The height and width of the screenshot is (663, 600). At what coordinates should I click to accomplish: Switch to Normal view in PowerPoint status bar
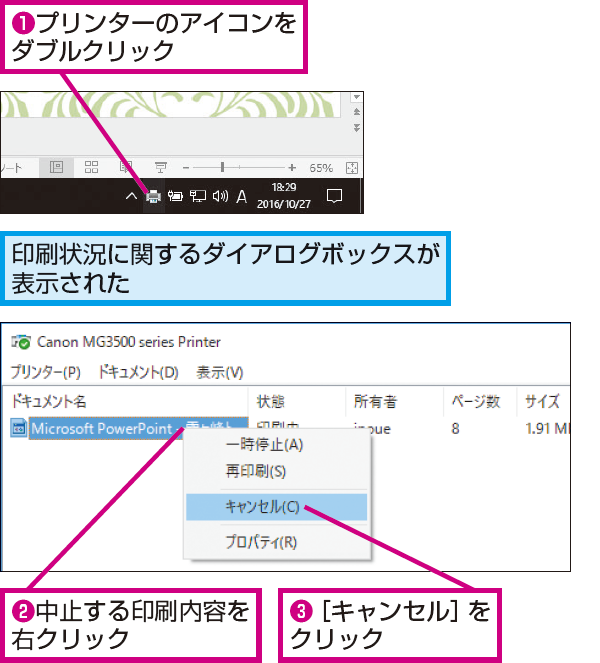[56, 167]
